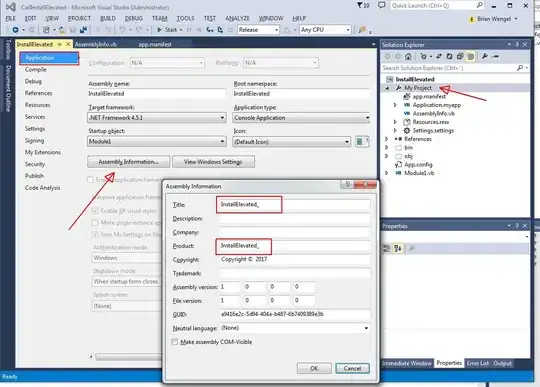Open the BUILD menu
The width and height of the screenshot is (540, 387).
(x=108, y=18)
